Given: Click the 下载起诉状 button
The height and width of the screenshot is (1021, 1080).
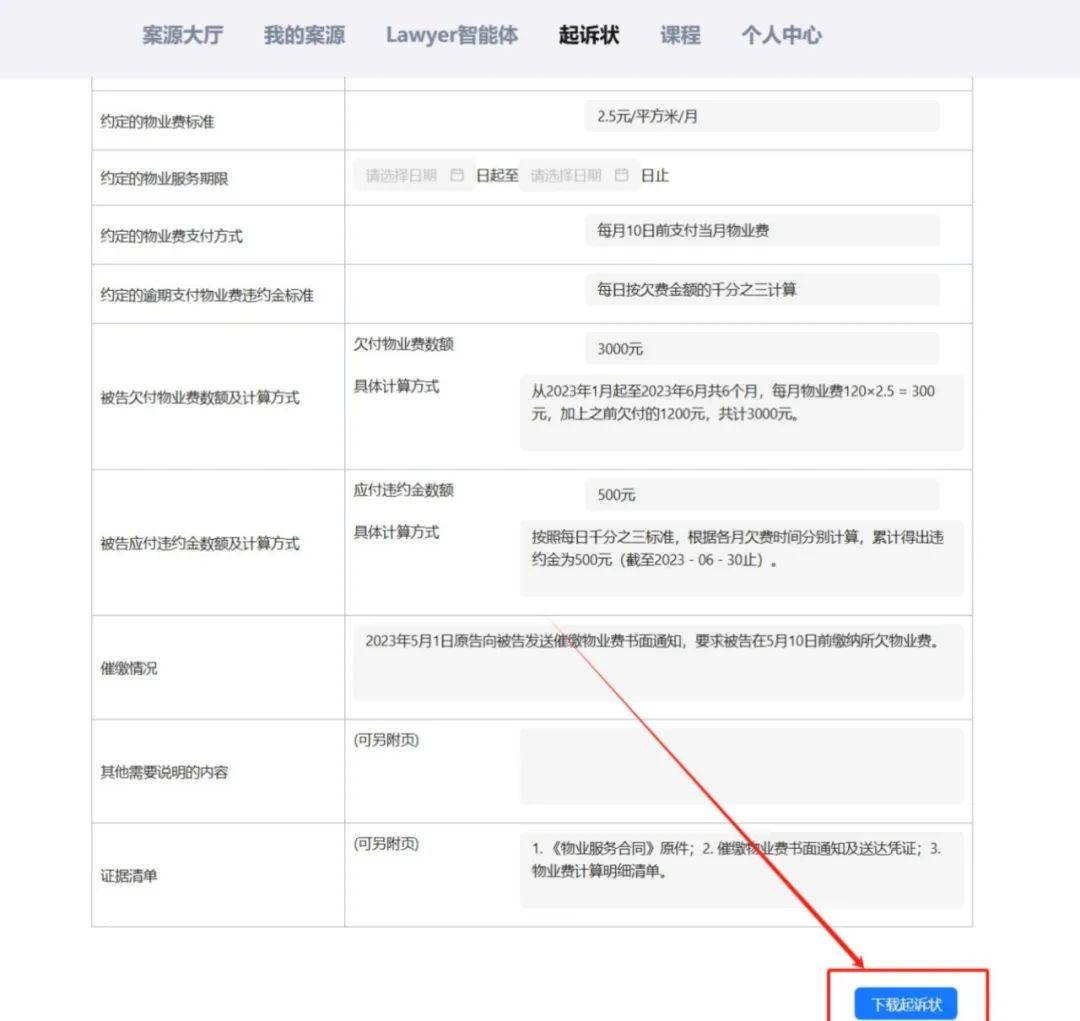Looking at the screenshot, I should pos(907,1003).
